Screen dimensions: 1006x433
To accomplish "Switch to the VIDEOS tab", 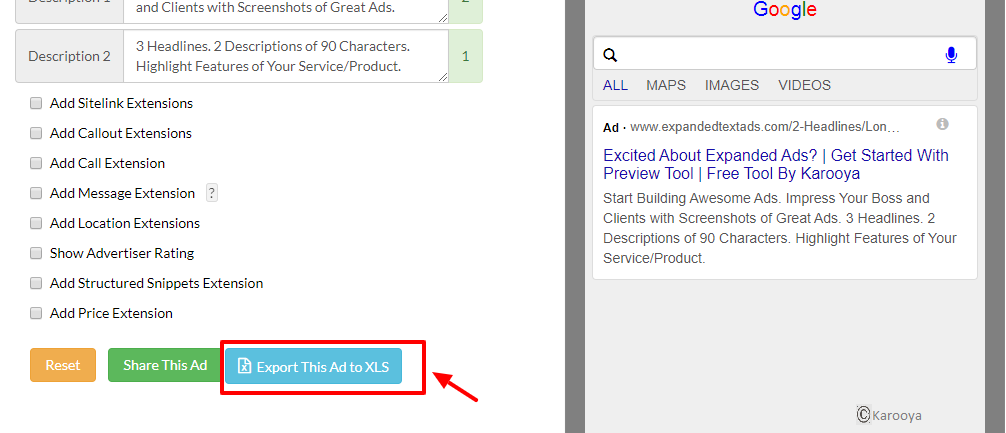I will click(804, 85).
